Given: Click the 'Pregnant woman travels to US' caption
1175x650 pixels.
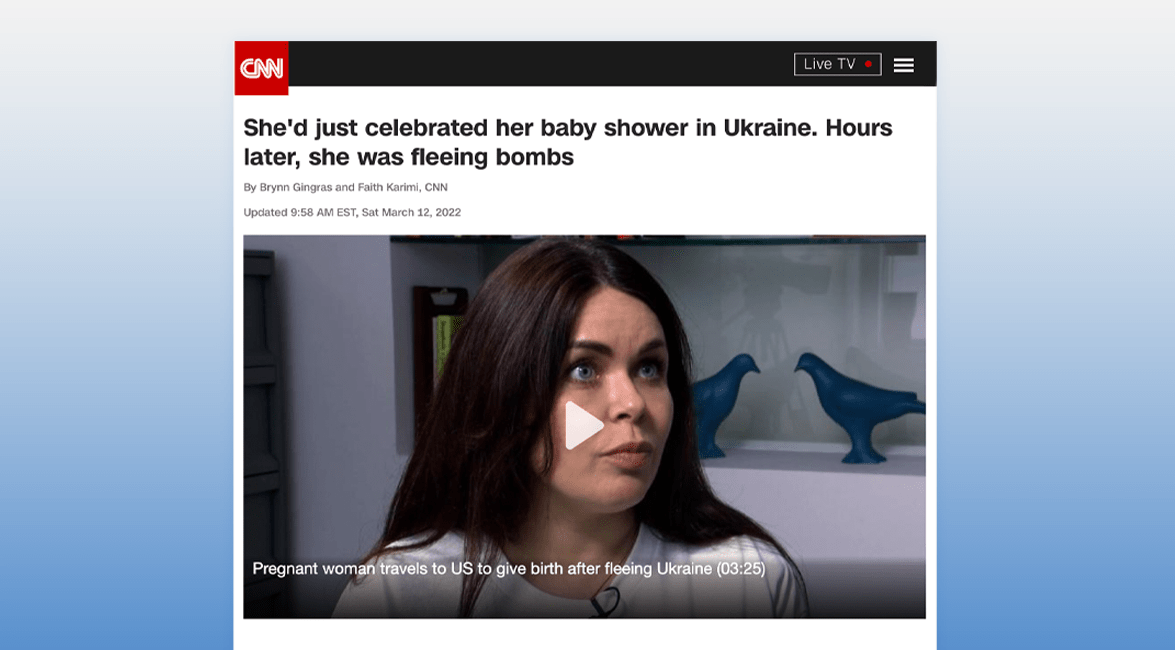Looking at the screenshot, I should (x=482, y=568).
